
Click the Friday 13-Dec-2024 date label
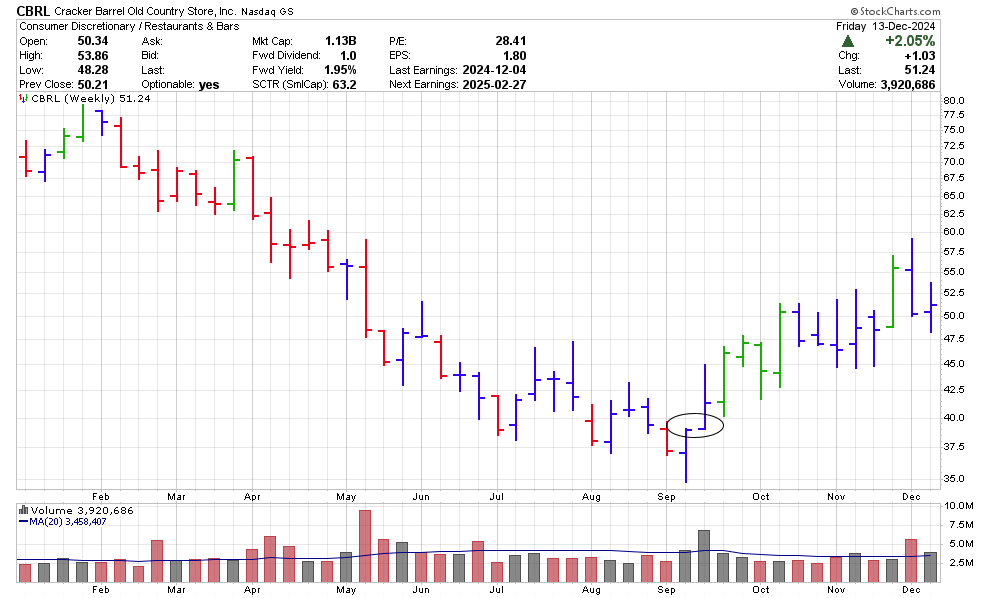pos(885,27)
